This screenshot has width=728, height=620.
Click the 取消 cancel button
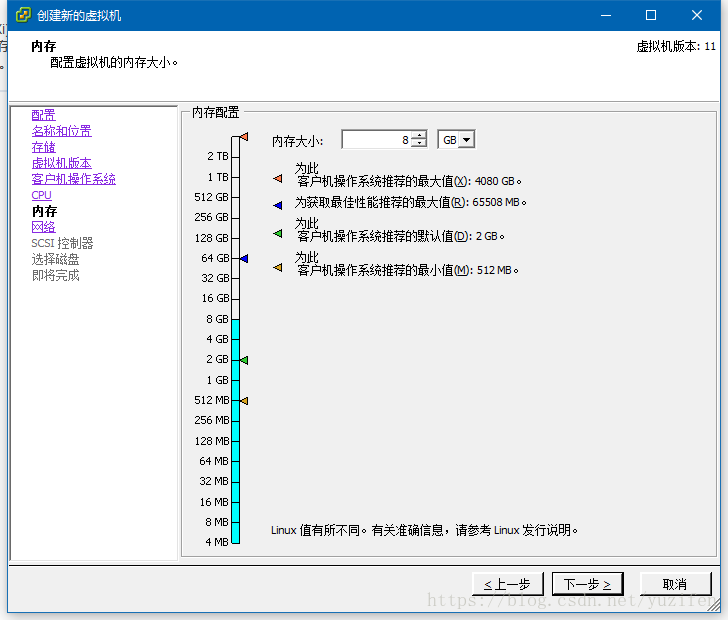[675, 584]
